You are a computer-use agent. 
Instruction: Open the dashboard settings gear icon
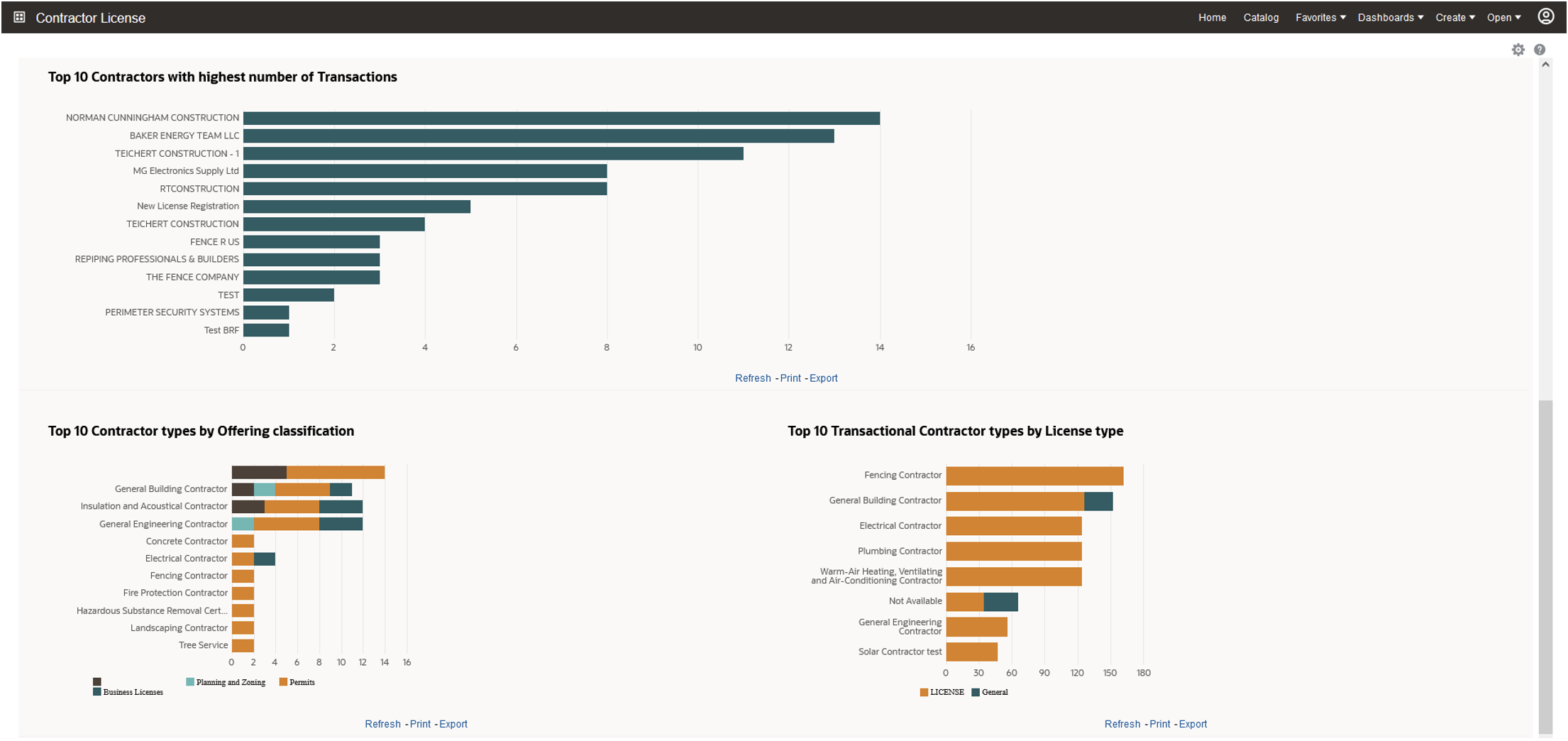click(1518, 49)
